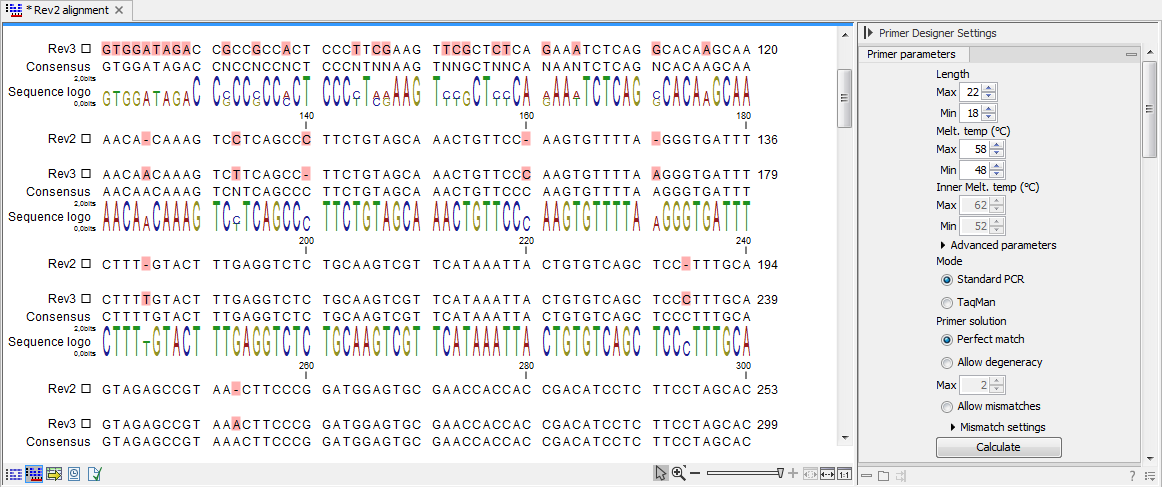1162x487 pixels.
Task: Show the history view icon
Action: pos(74,474)
